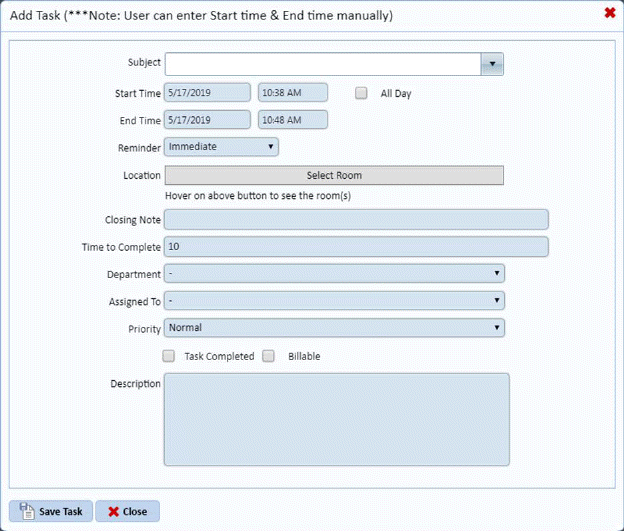Viewport: 624px width, 531px height.
Task: Click the Save Task button label
Action: 60,512
